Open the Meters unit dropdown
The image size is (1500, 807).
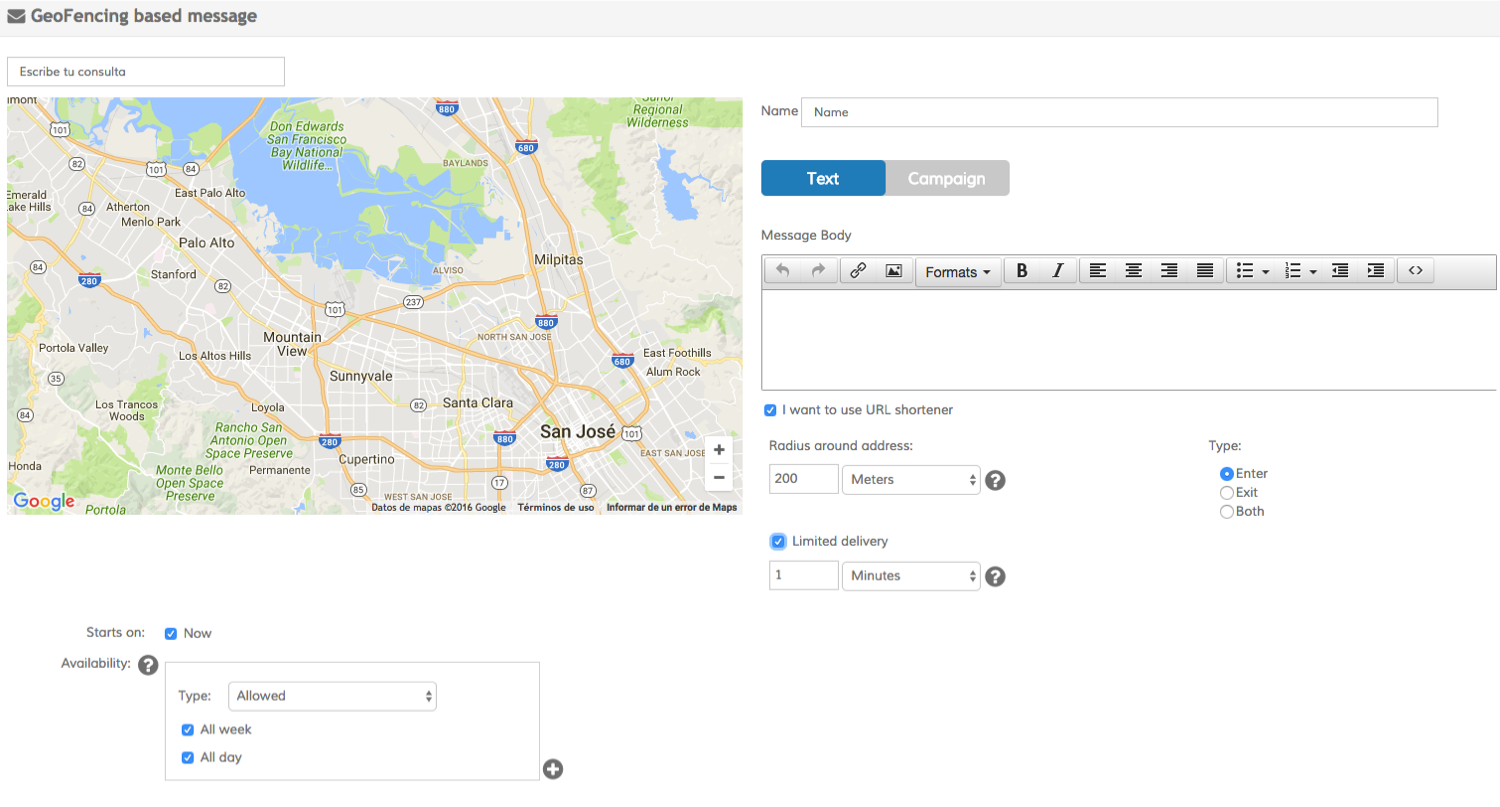point(911,480)
